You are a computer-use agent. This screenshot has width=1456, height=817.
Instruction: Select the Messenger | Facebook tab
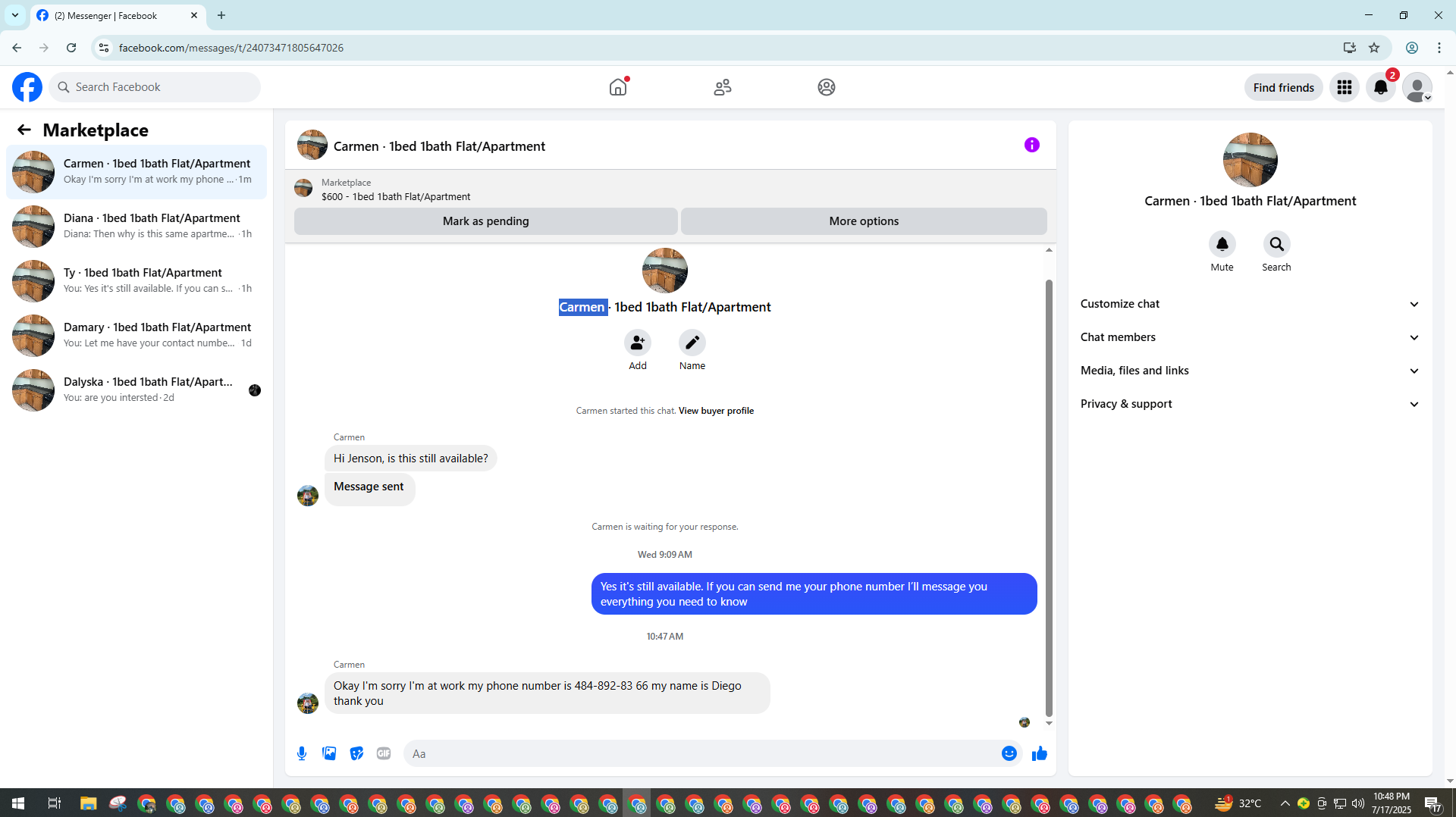pyautogui.click(x=118, y=15)
